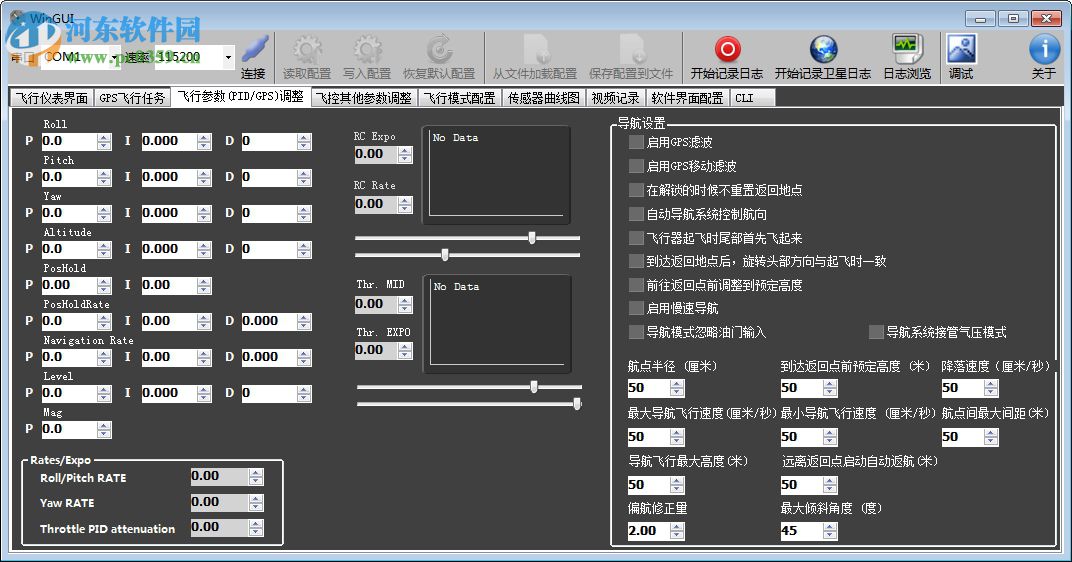
Task: Switch to the 飞控其他参数调整 tab
Action: (364, 98)
